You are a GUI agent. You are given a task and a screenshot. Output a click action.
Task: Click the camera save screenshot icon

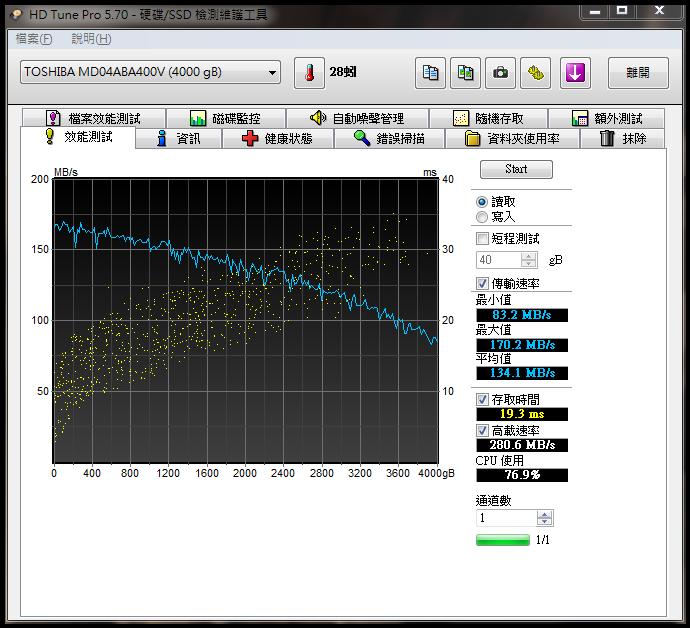[500, 73]
